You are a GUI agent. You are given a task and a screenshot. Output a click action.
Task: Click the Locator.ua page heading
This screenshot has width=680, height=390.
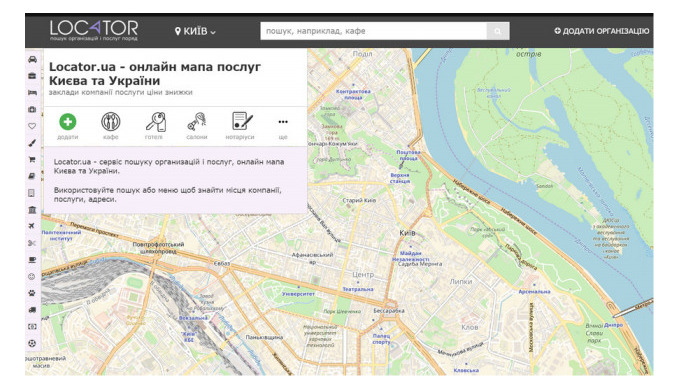(x=155, y=74)
